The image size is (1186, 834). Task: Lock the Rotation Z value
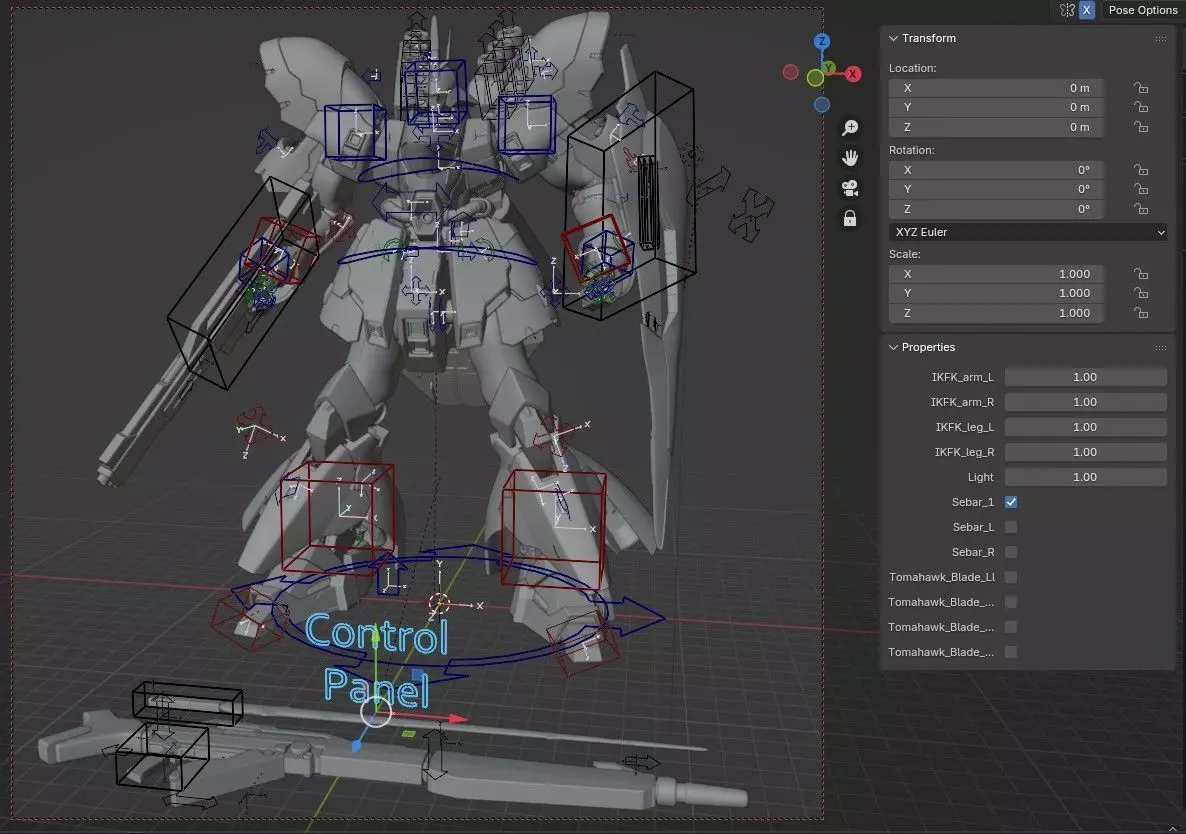pyautogui.click(x=1141, y=209)
